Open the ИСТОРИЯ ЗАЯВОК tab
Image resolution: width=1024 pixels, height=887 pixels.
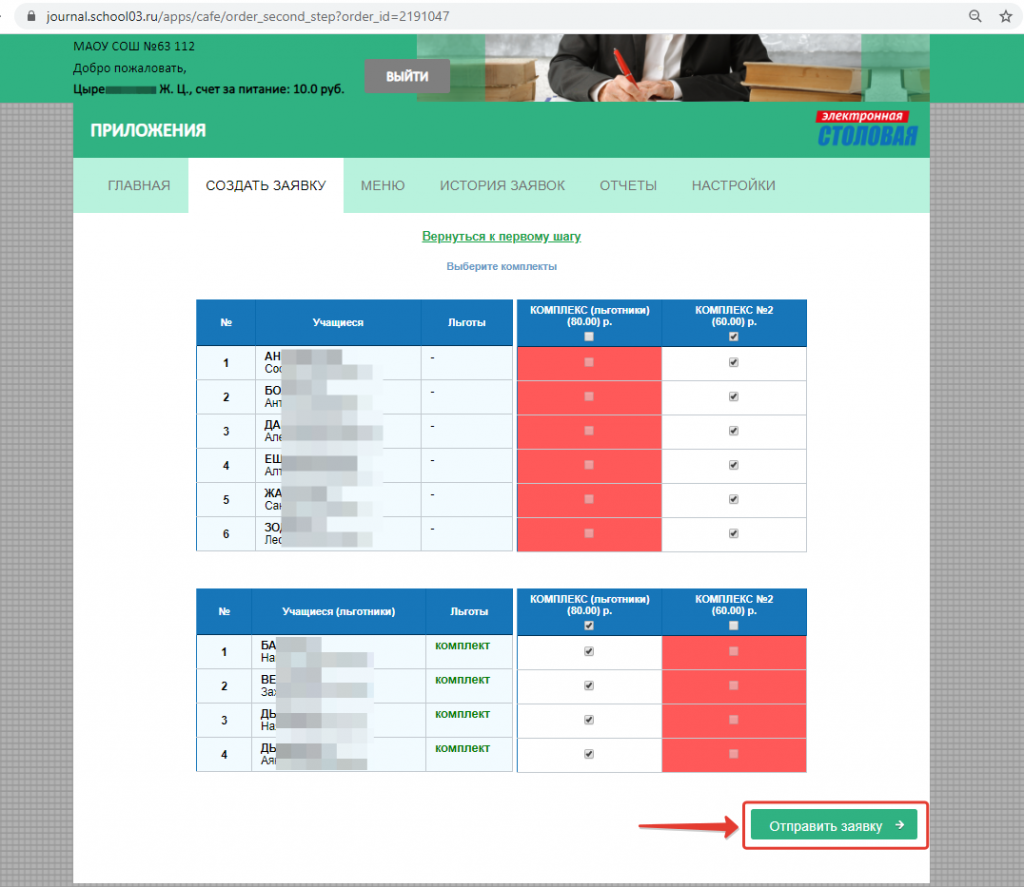click(502, 186)
